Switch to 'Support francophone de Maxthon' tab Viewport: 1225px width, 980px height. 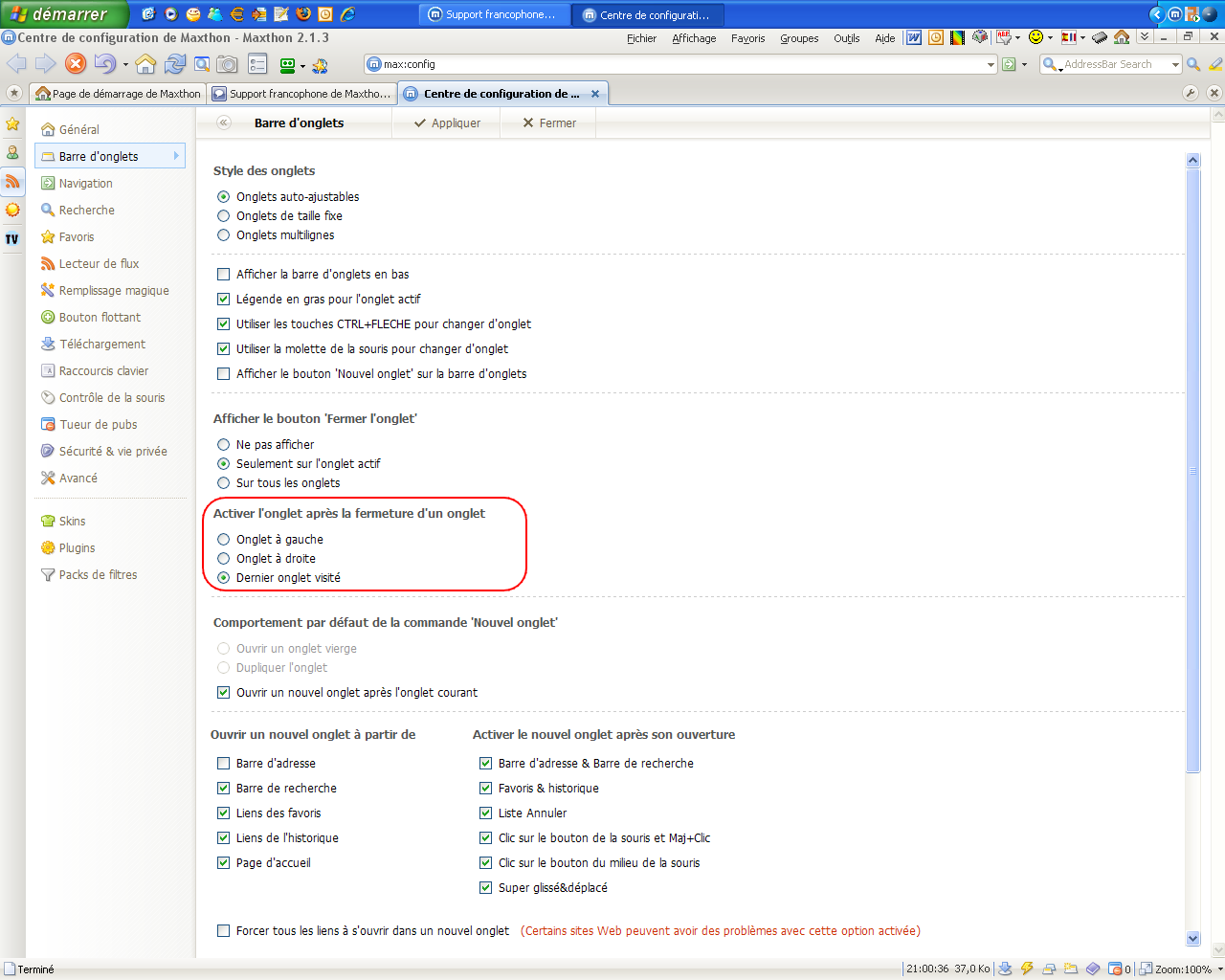coord(302,93)
